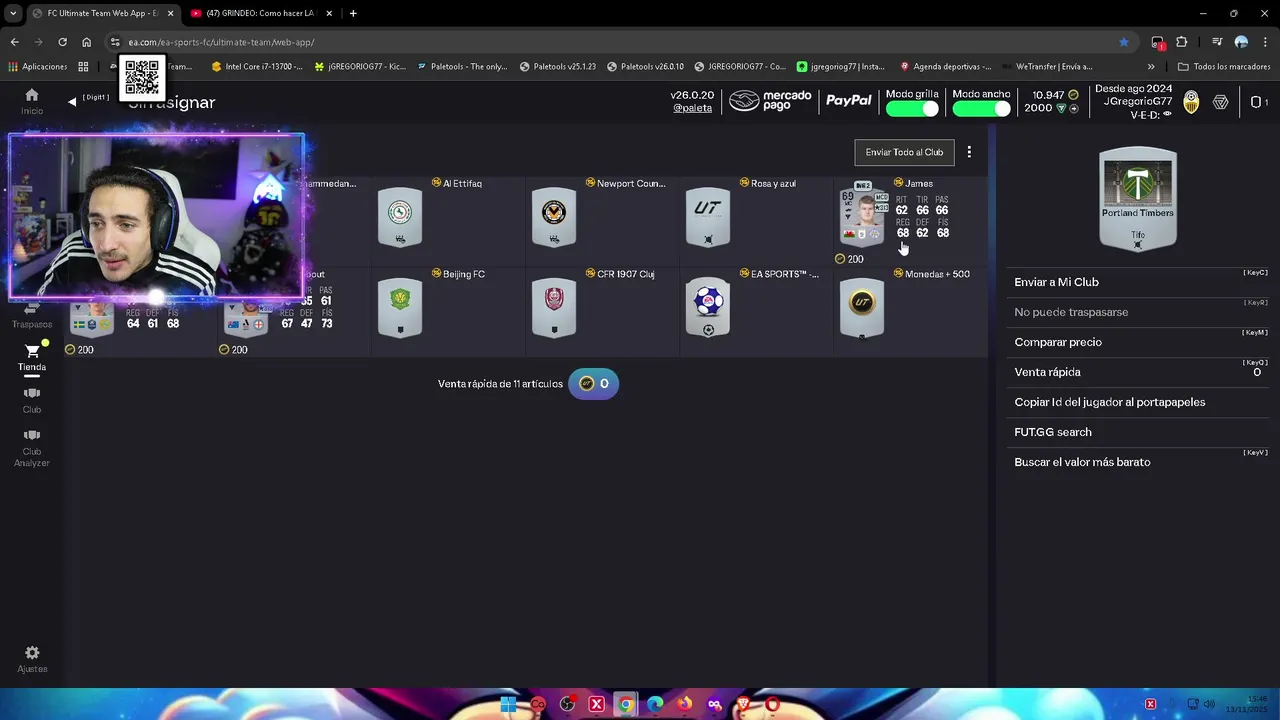Select the EA SPORTS ball item
This screenshot has width=1280, height=720.
coord(708,307)
